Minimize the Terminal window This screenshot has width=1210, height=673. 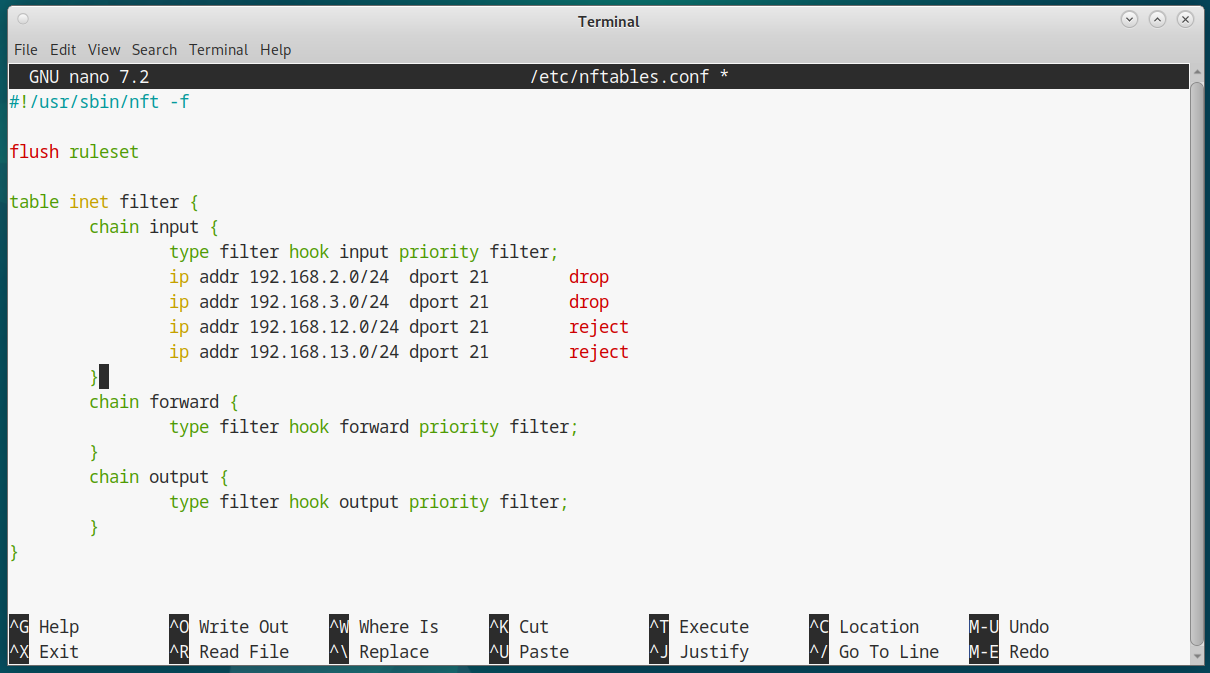point(1129,20)
